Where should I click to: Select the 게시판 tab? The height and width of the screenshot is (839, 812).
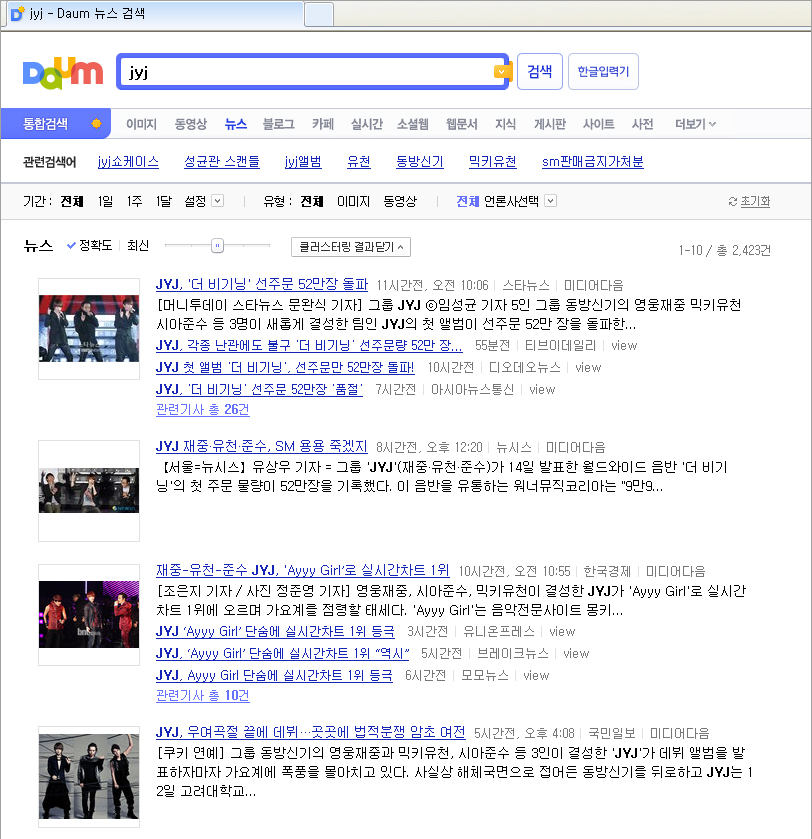pos(550,124)
